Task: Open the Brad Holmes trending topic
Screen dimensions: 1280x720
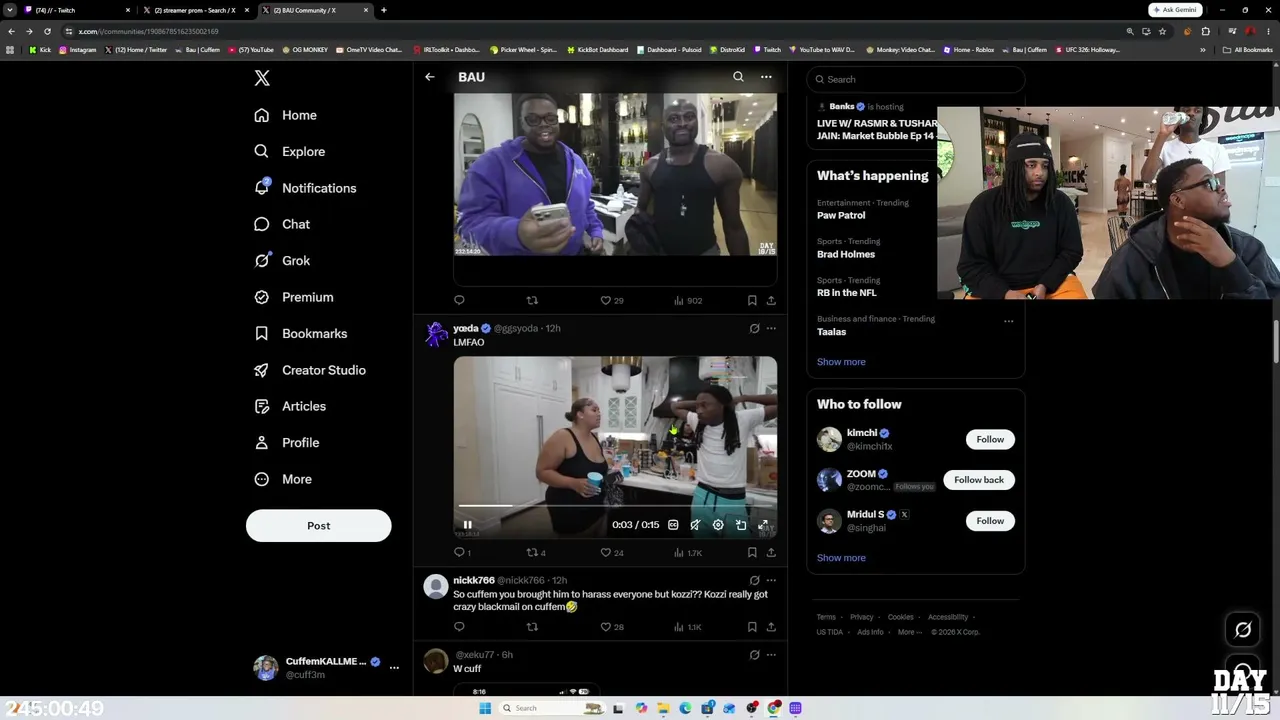Action: [x=846, y=254]
